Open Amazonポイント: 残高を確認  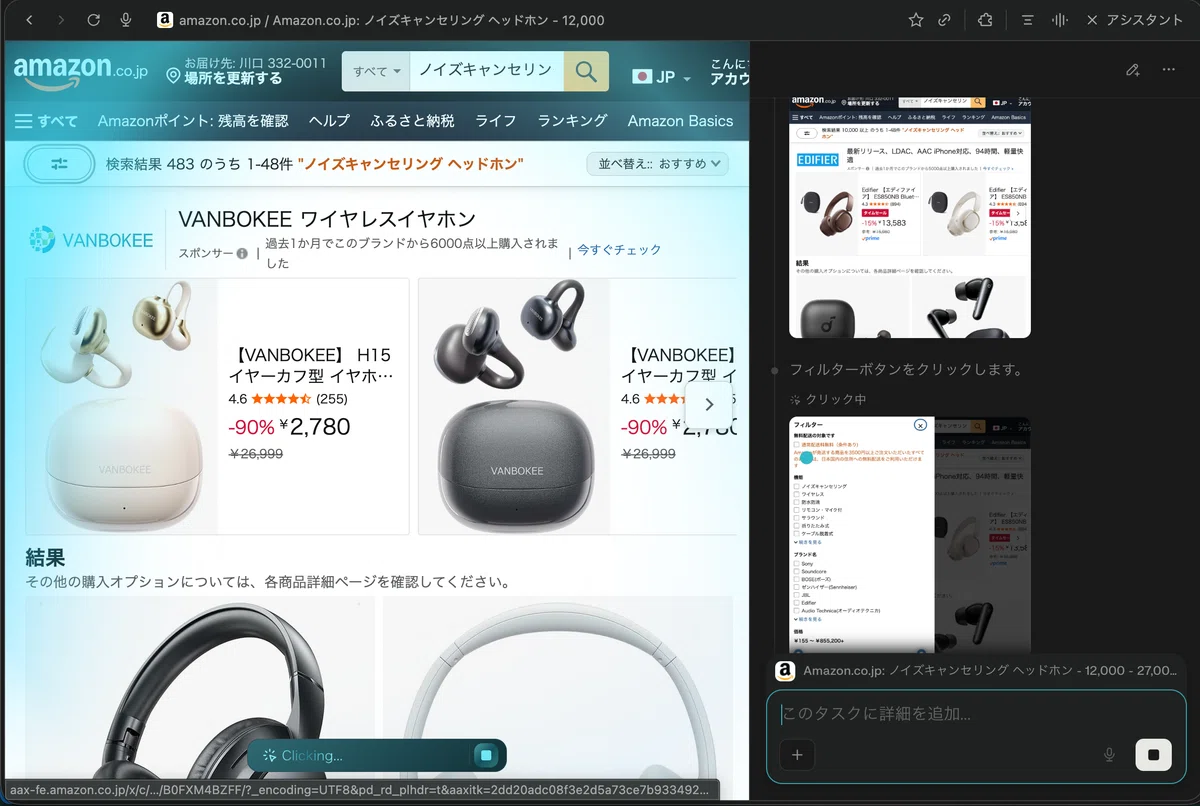click(193, 121)
